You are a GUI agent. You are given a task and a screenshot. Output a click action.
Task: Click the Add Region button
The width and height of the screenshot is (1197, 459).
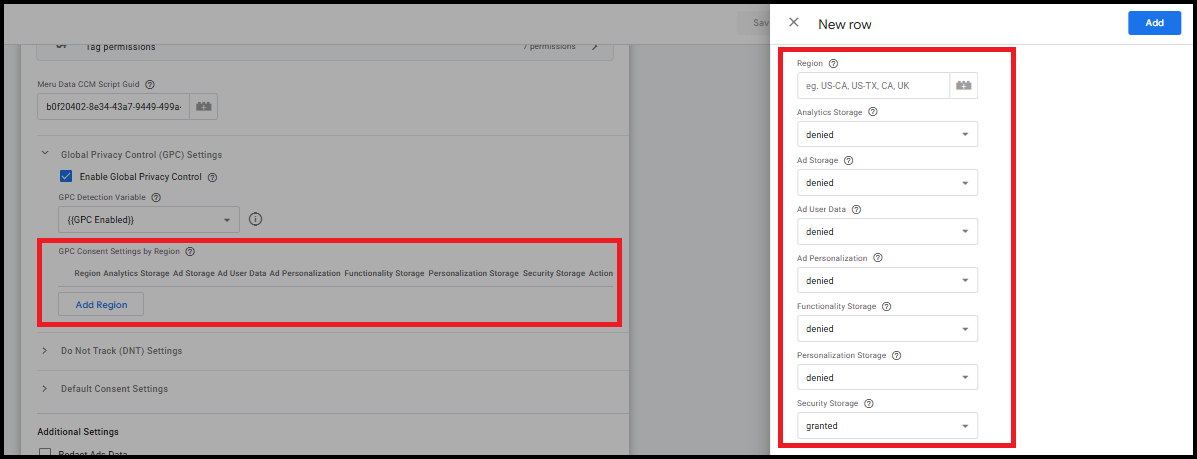101,304
